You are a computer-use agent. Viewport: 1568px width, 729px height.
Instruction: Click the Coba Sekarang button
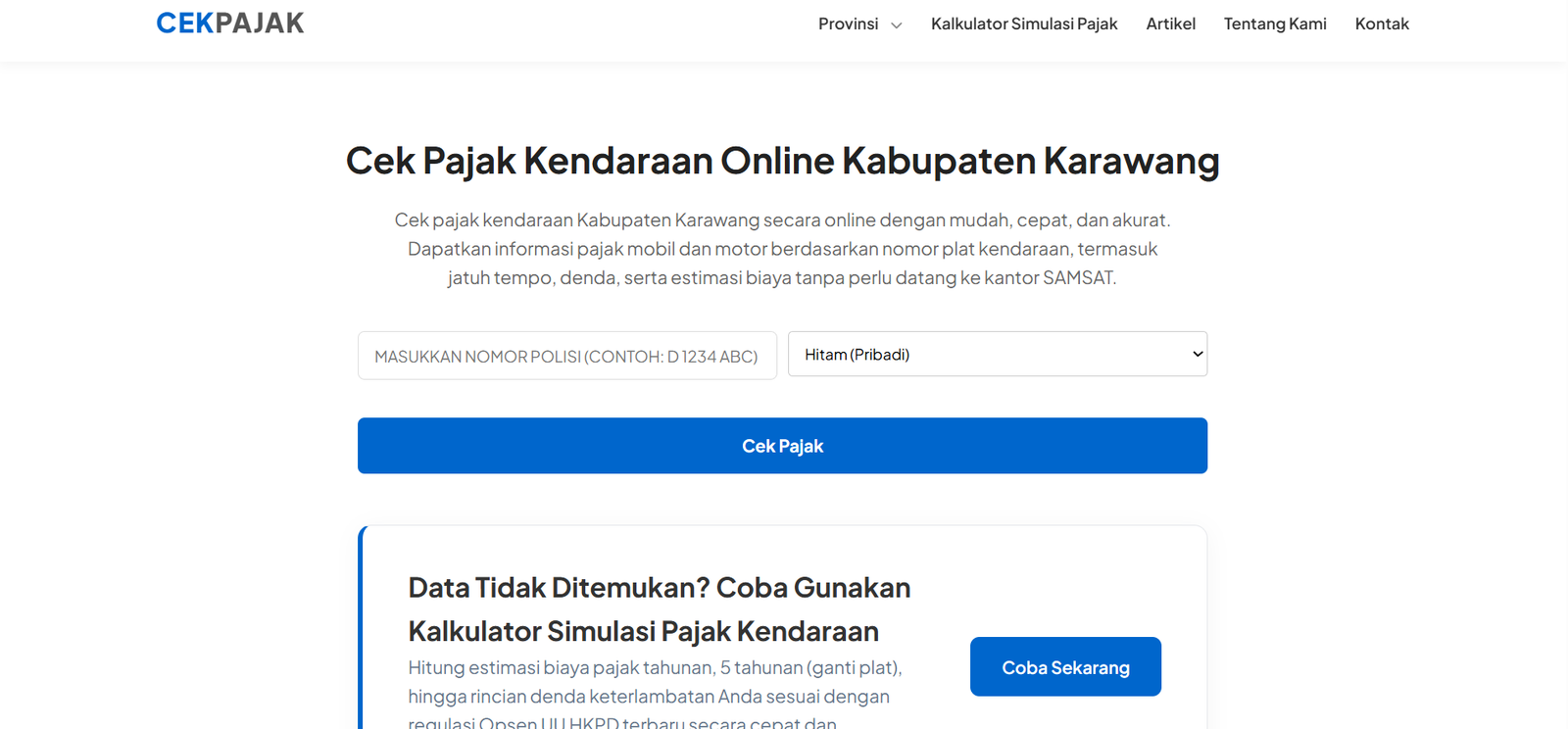[1065, 667]
